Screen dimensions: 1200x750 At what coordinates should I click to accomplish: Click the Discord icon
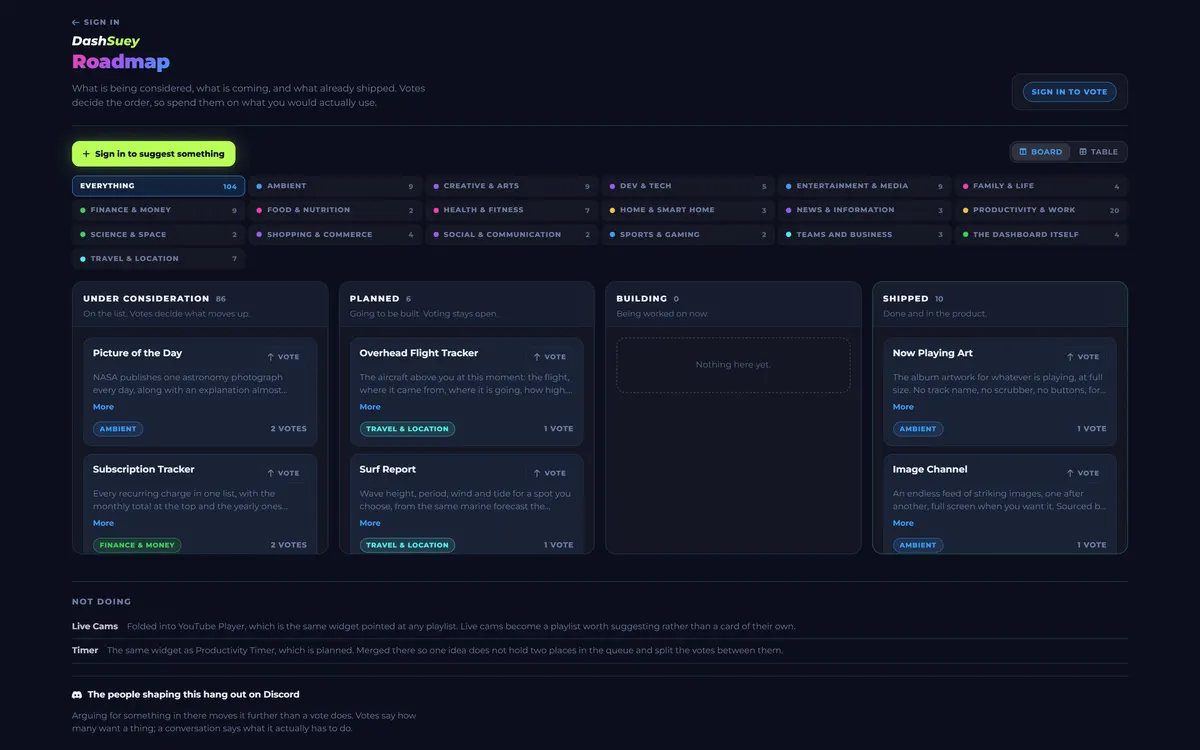(x=77, y=694)
